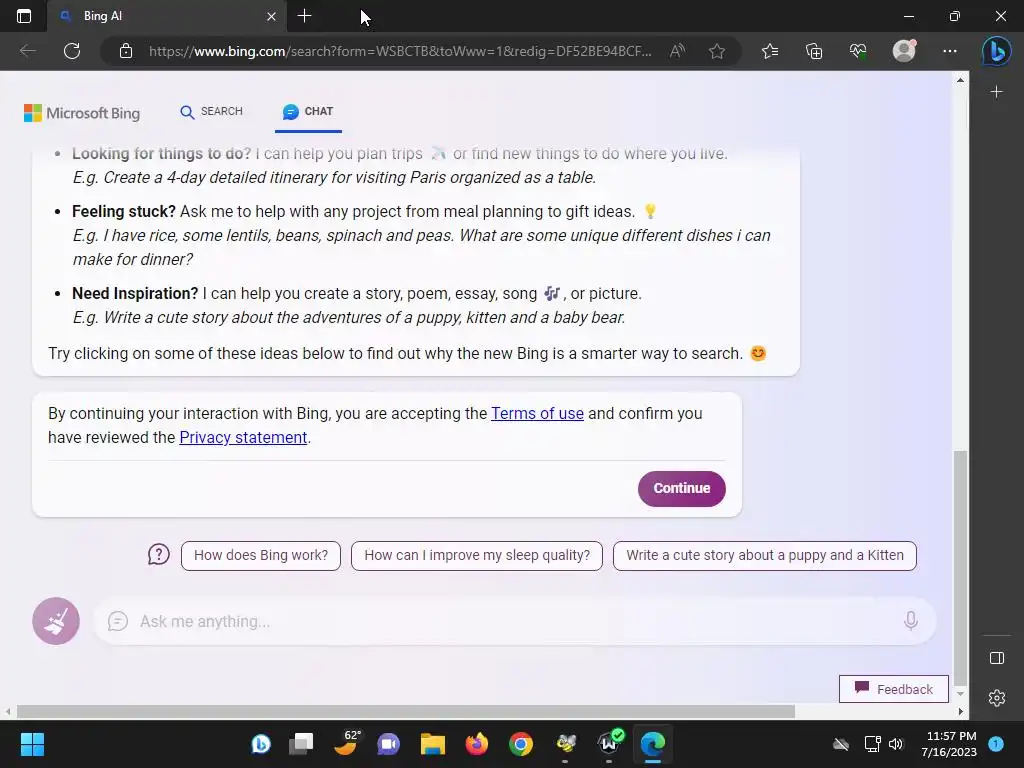Click the Tab actions menu icon
Screen dimensions: 1024x768
24,16
